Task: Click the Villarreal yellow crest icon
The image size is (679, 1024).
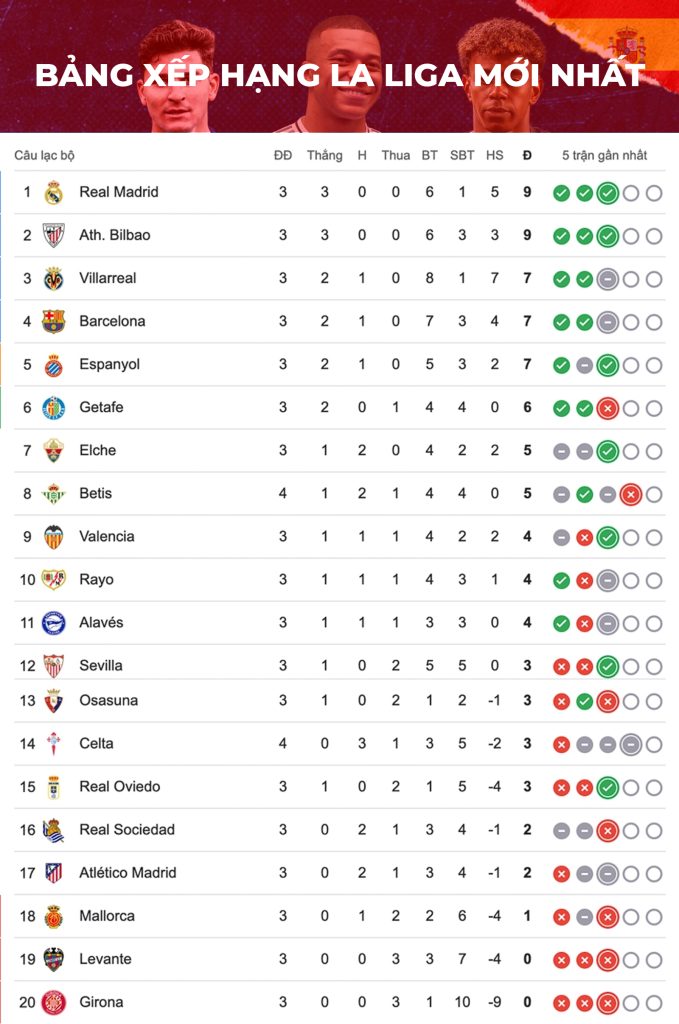Action: [54, 278]
